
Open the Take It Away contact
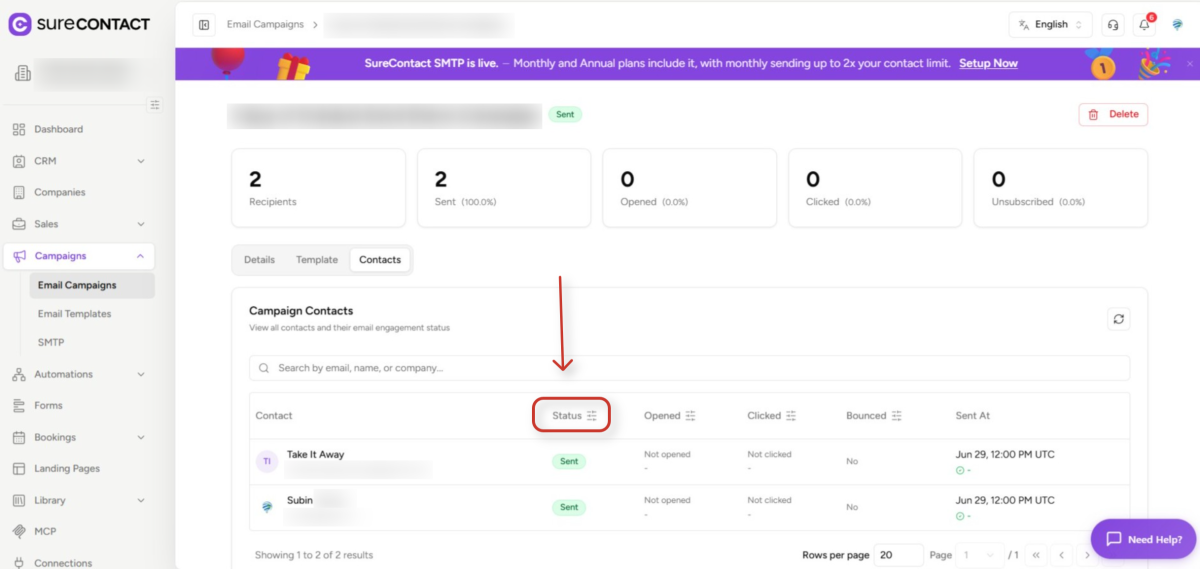point(315,454)
